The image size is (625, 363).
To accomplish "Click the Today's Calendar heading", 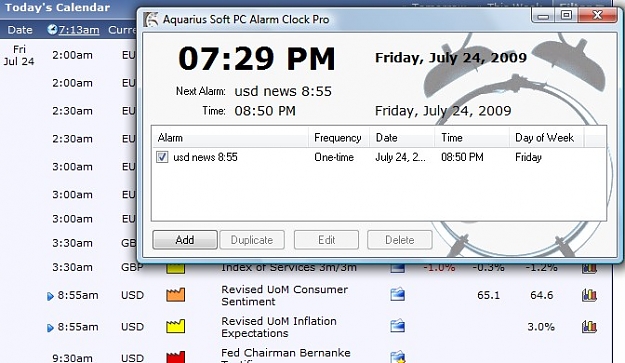I will pos(57,8).
